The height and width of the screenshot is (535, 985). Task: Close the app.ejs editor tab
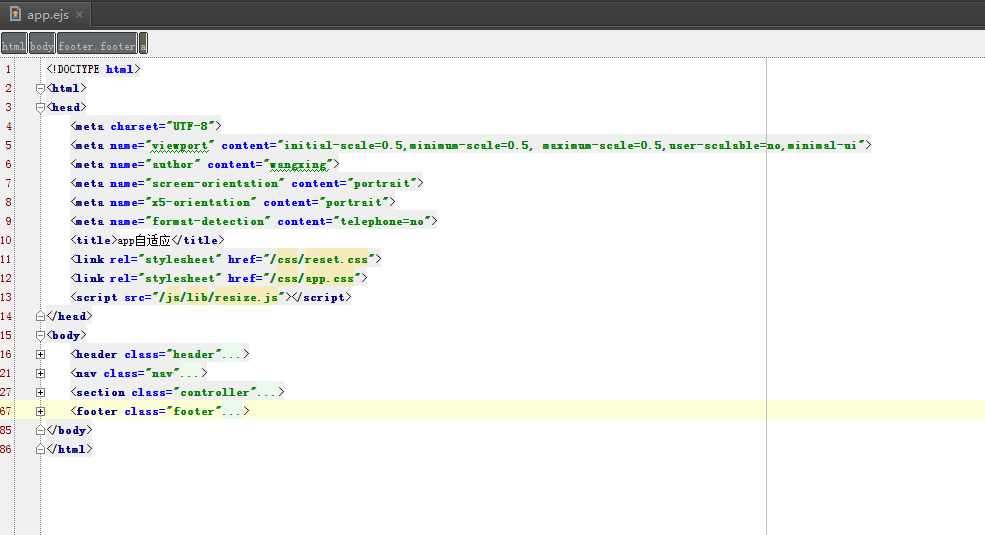tap(79, 15)
